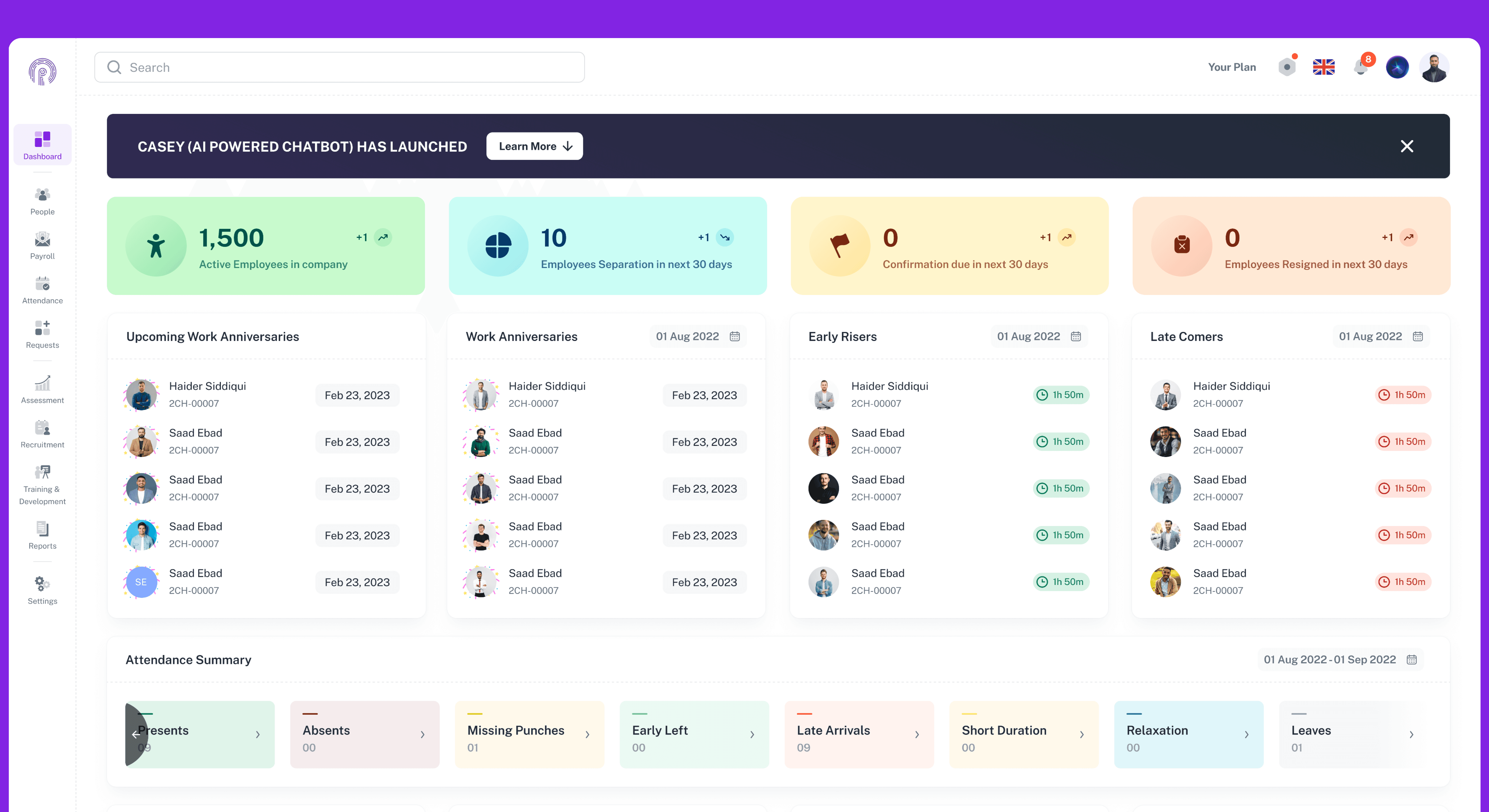Open the Your Plan link

point(1231,67)
